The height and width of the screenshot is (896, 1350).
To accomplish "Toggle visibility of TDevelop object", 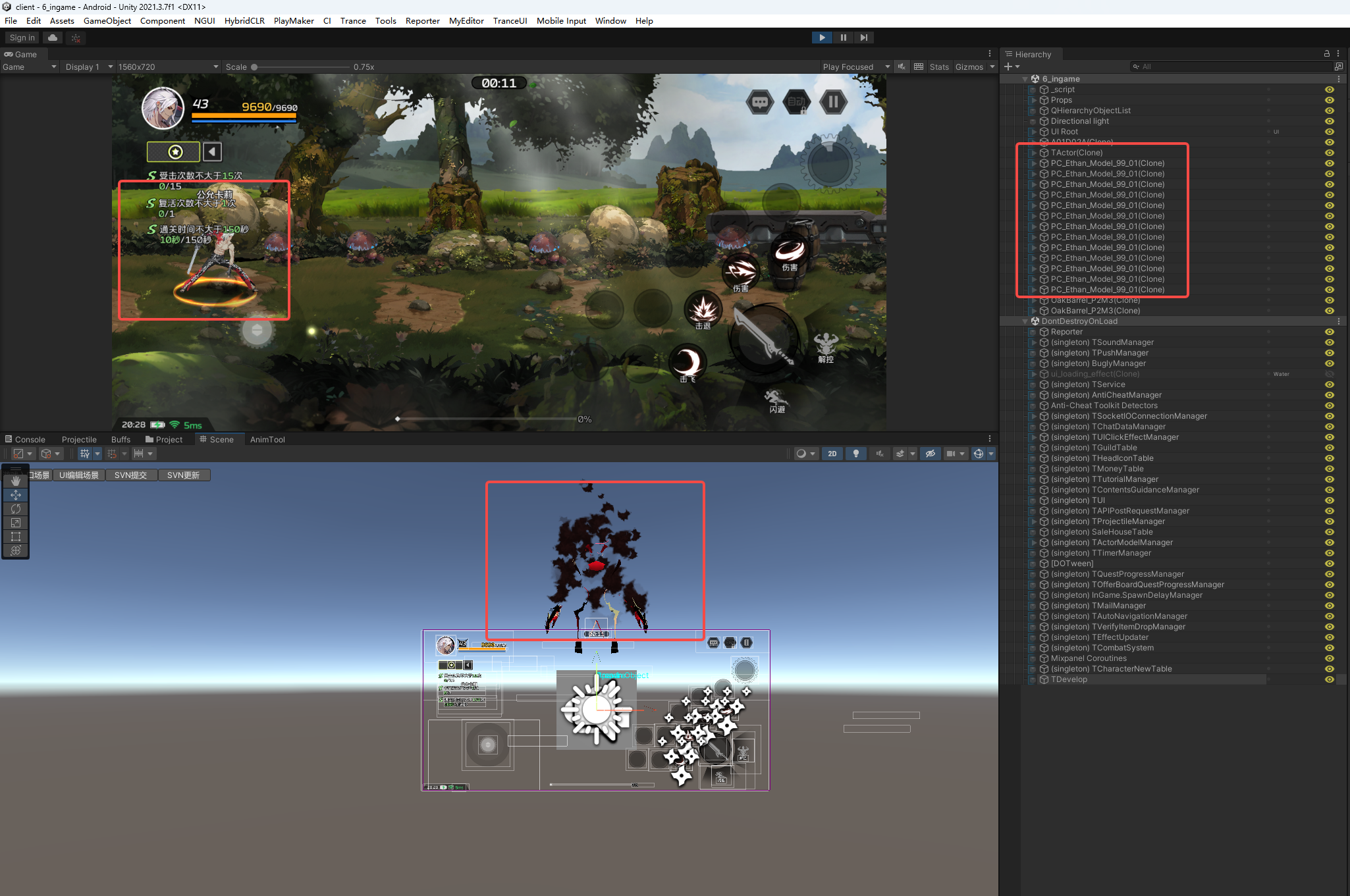I will point(1330,679).
